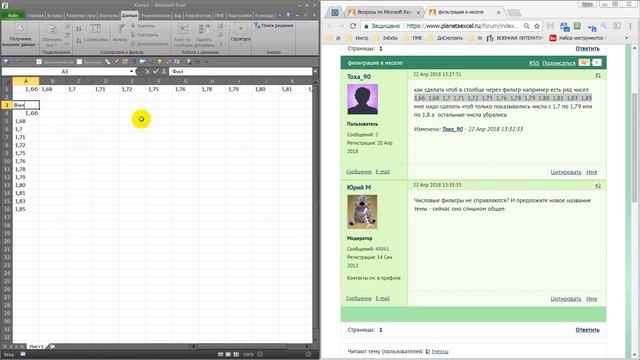Click the zoom in button on zoom slider
Viewport: 640px width, 360px height.
click(309, 354)
